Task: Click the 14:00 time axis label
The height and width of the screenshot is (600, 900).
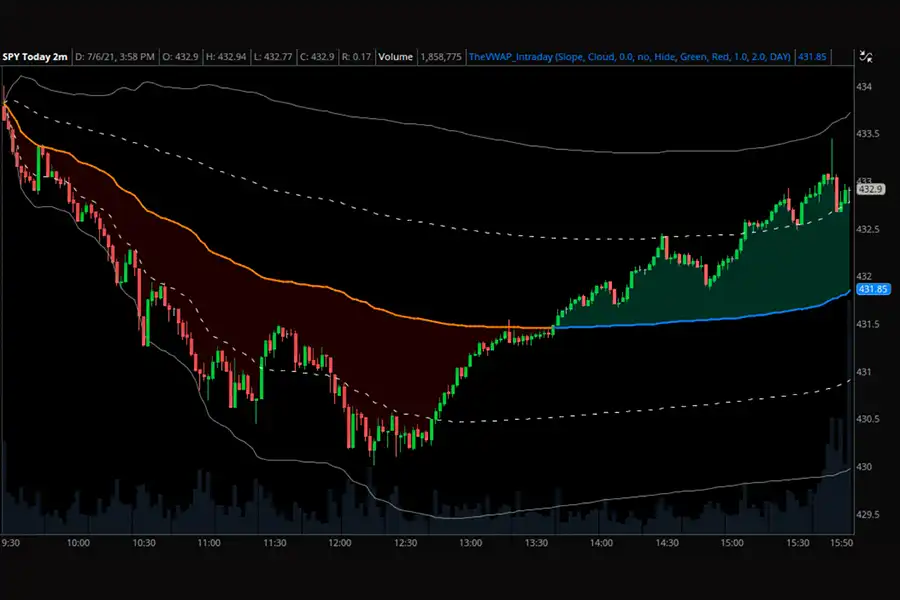Action: point(601,543)
